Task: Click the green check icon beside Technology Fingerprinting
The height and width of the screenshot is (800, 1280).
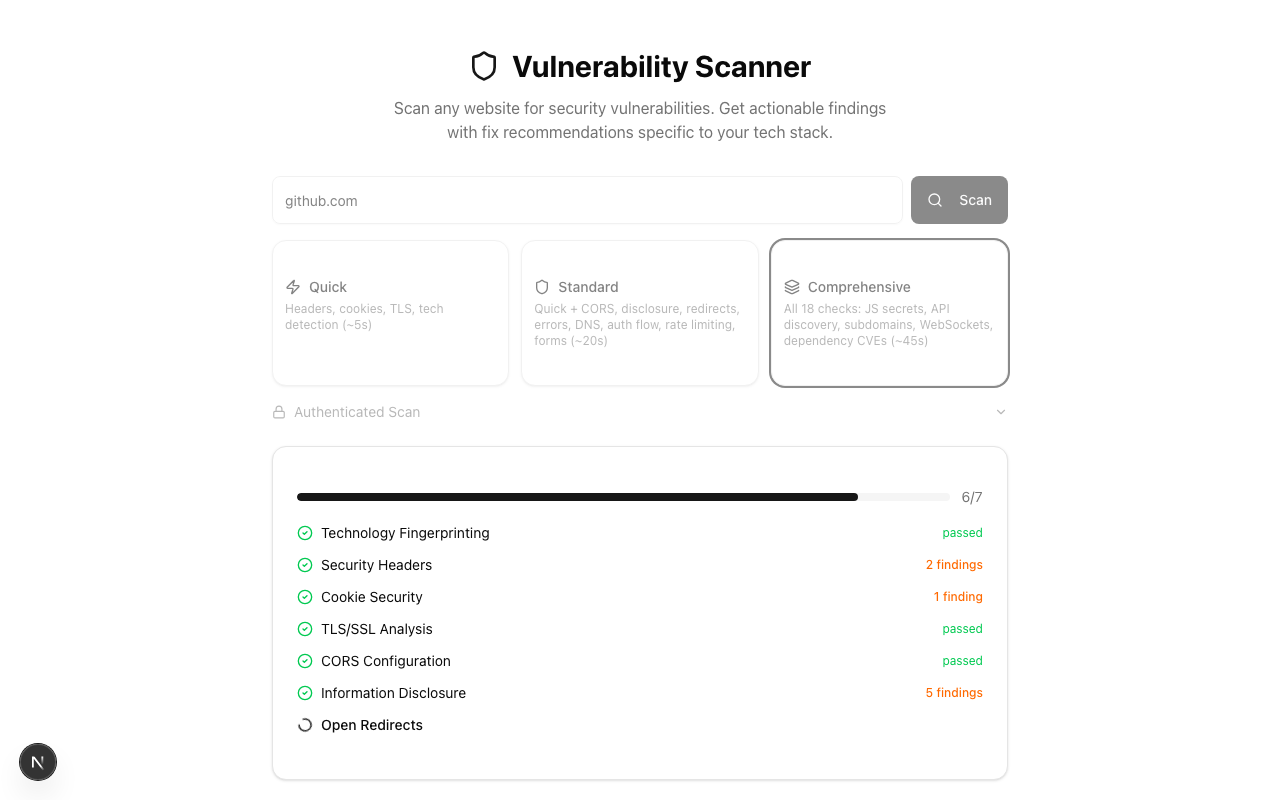Action: (x=304, y=532)
